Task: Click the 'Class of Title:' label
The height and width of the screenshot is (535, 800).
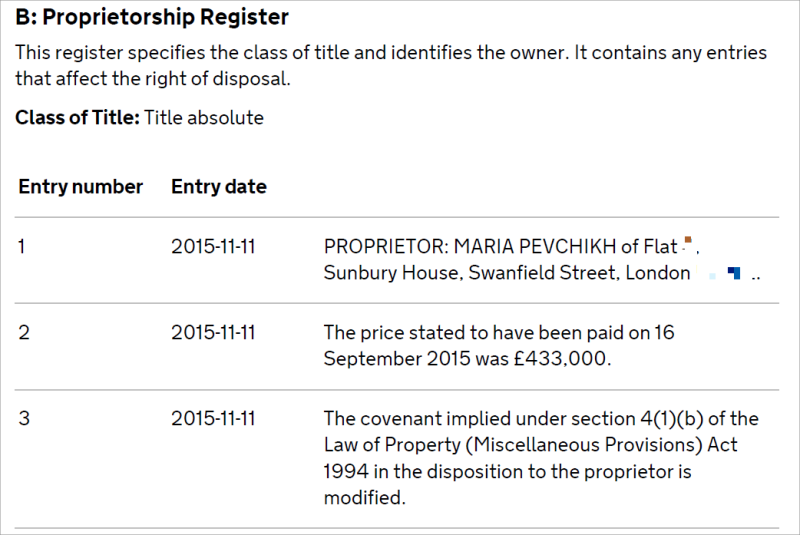Action: (x=77, y=118)
